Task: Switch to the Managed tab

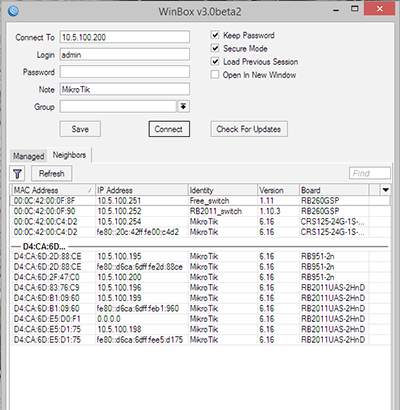Action: coord(29,156)
